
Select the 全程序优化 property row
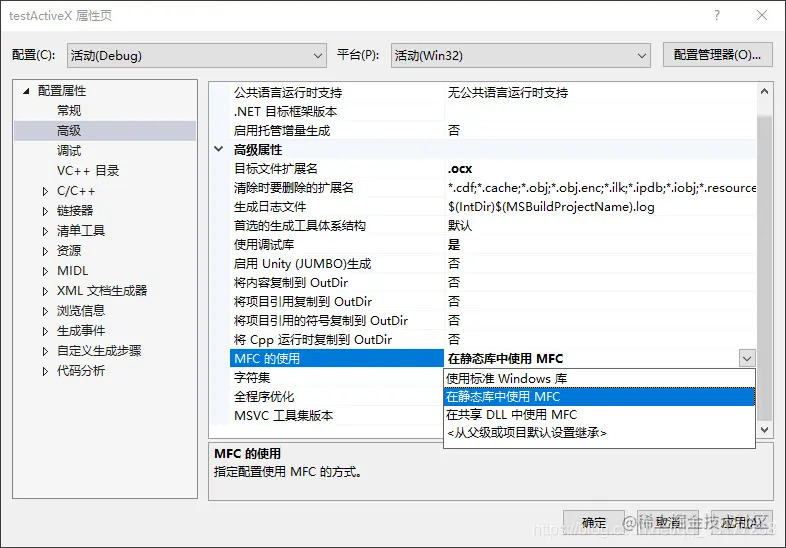337,397
